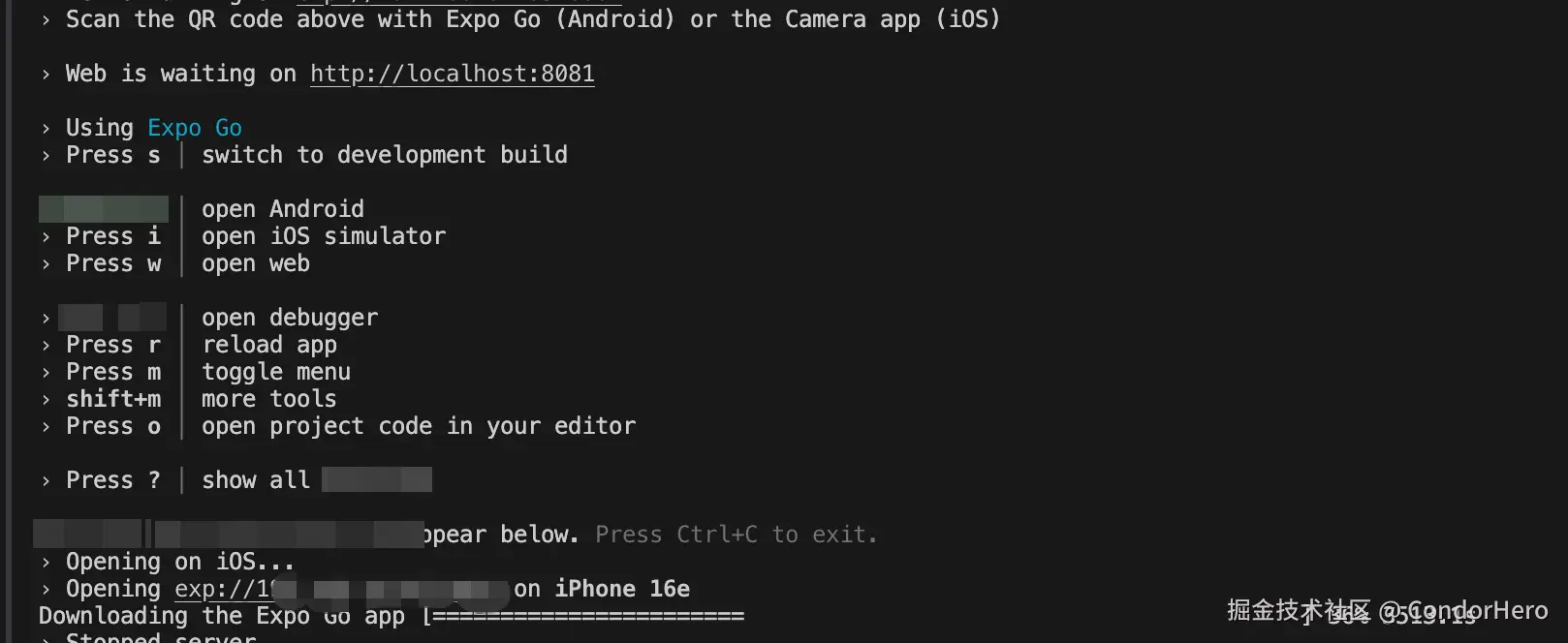The image size is (1568, 643).
Task: Select the 'open Android' text
Action: pos(283,209)
